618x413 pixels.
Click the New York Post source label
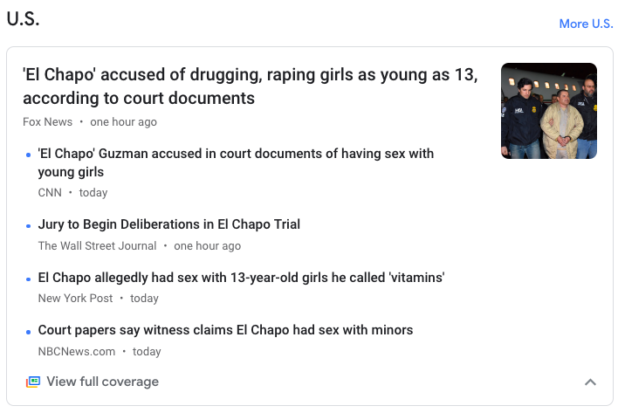tap(75, 298)
